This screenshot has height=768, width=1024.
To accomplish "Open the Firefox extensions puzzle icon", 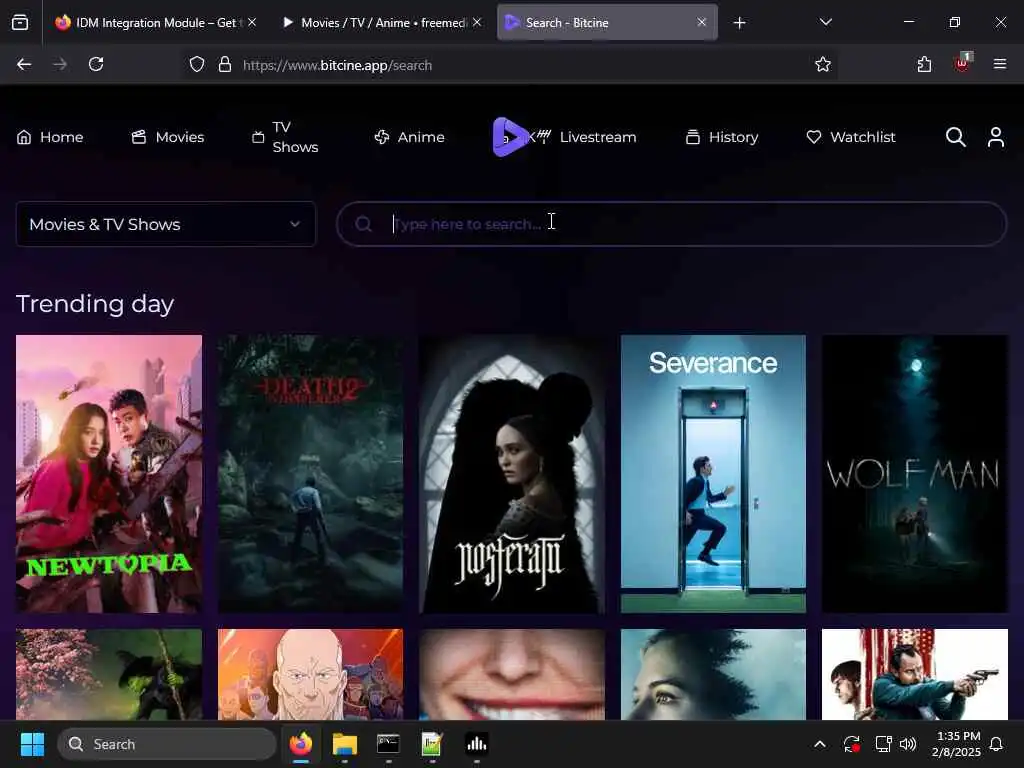I will pos(924,64).
